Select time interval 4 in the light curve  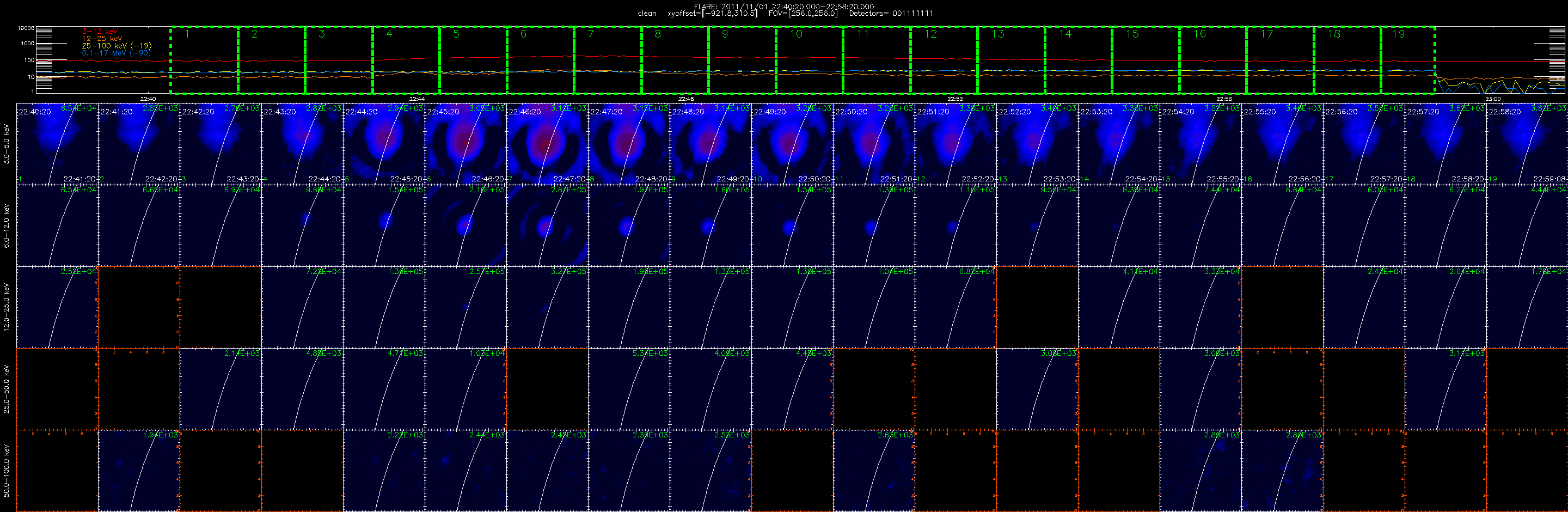[x=406, y=60]
